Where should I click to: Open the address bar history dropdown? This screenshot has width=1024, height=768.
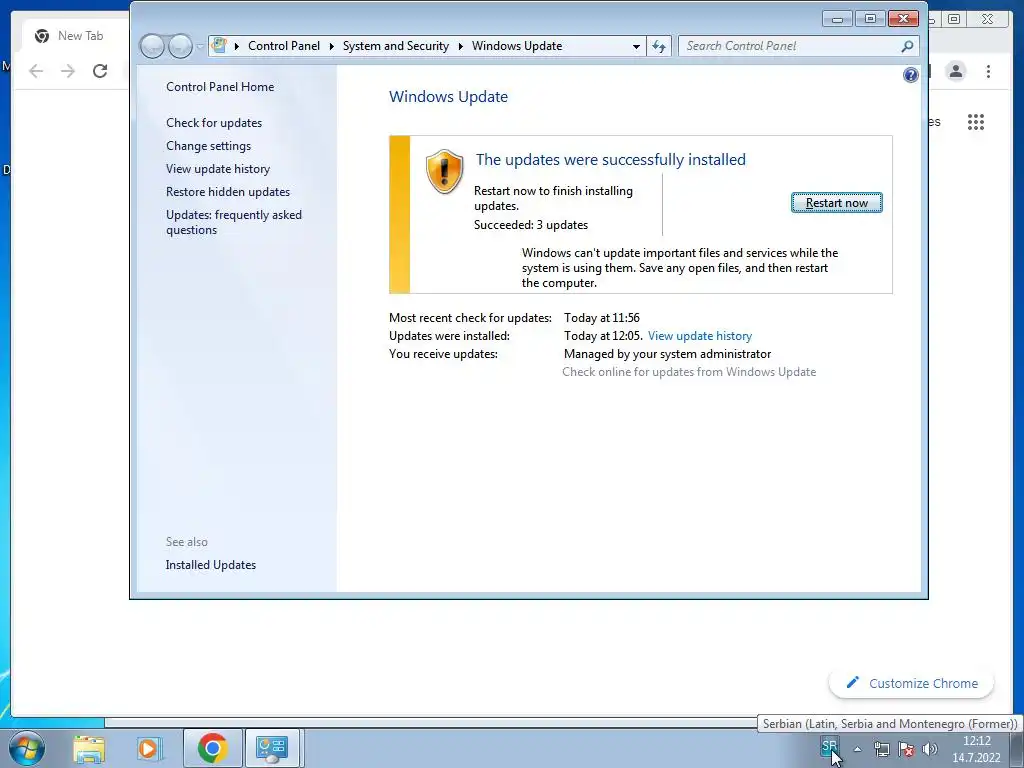[636, 46]
